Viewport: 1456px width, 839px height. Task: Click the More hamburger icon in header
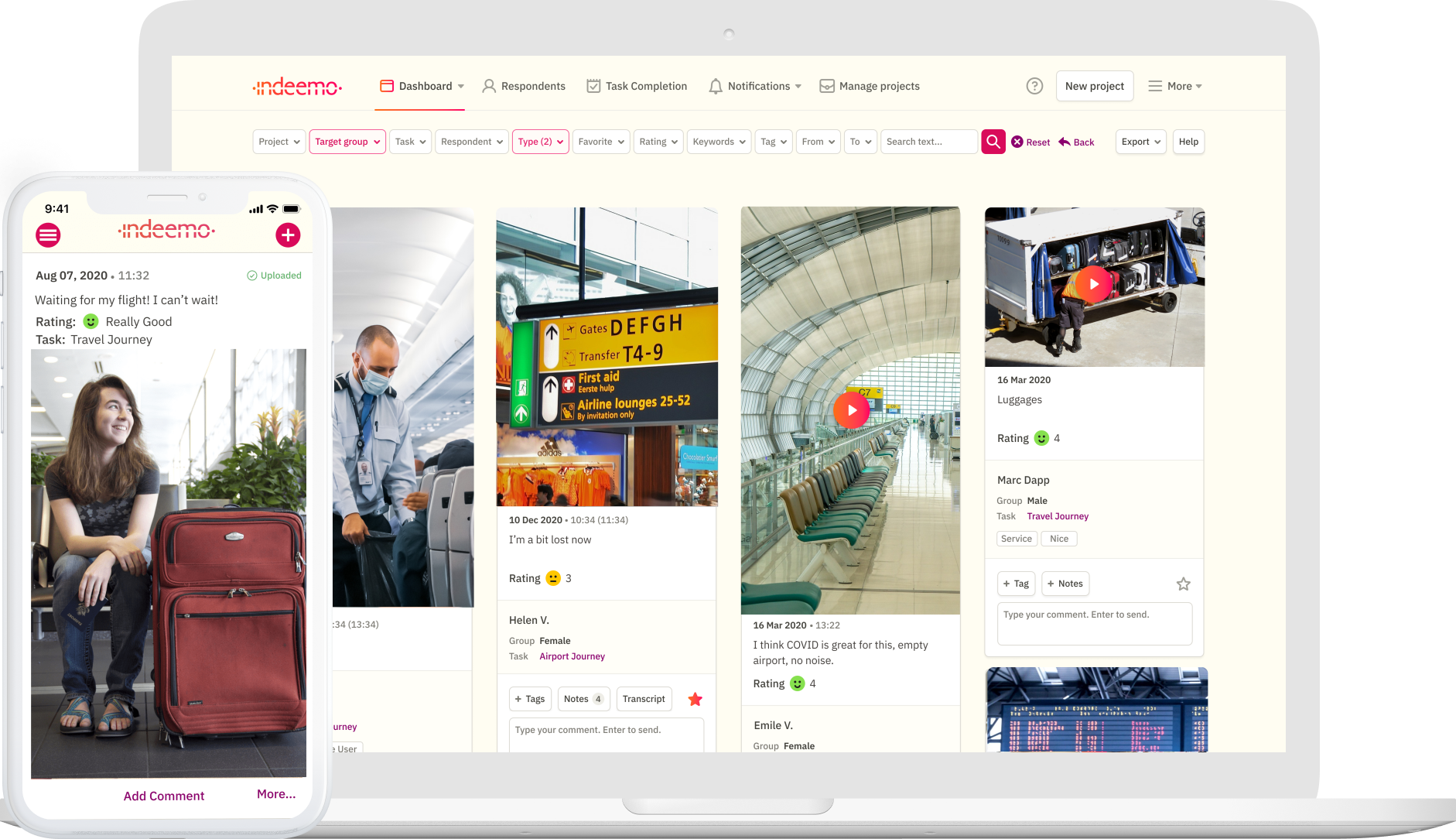pyautogui.click(x=1155, y=86)
